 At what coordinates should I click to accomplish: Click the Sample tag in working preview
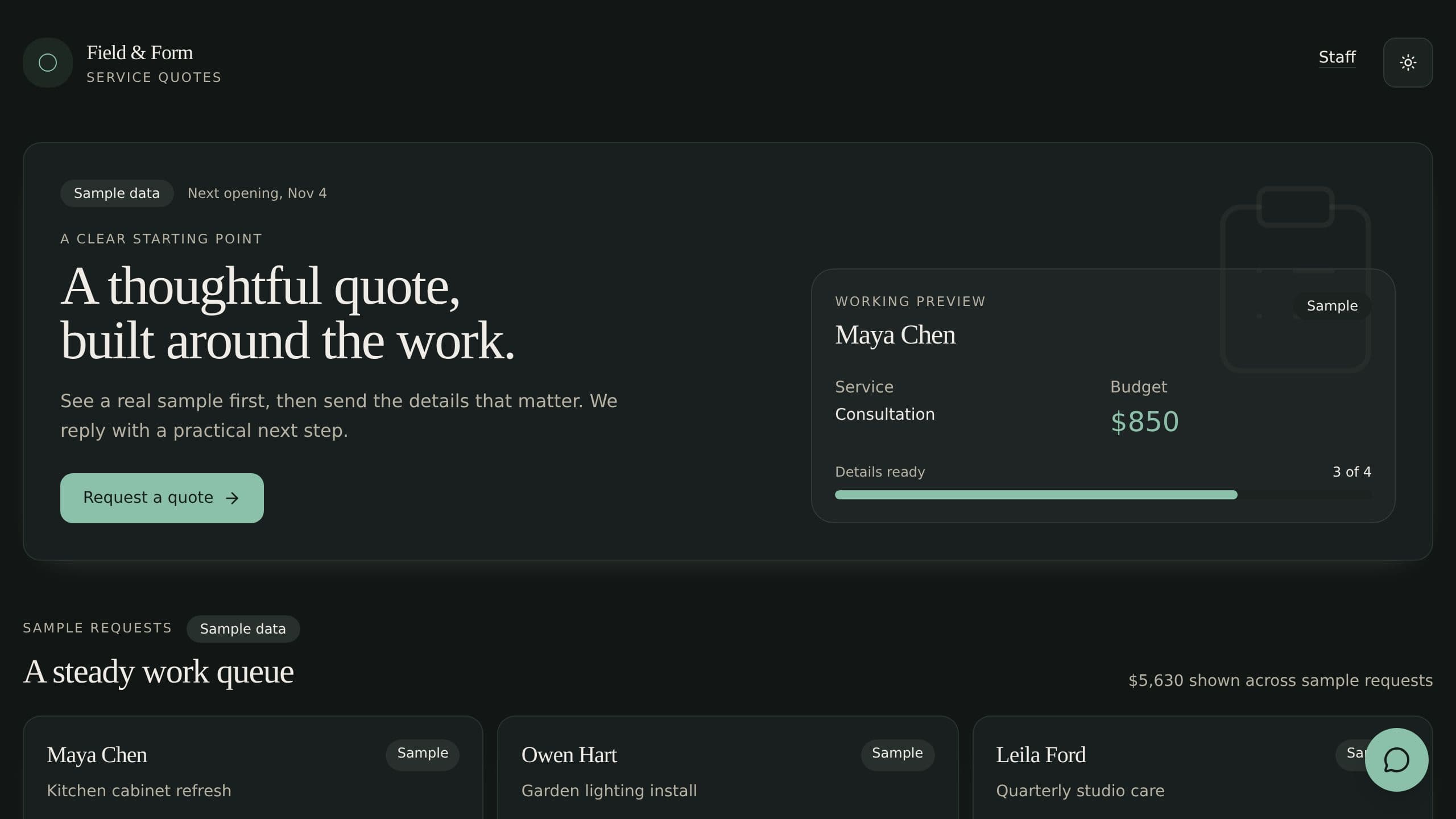(x=1332, y=306)
